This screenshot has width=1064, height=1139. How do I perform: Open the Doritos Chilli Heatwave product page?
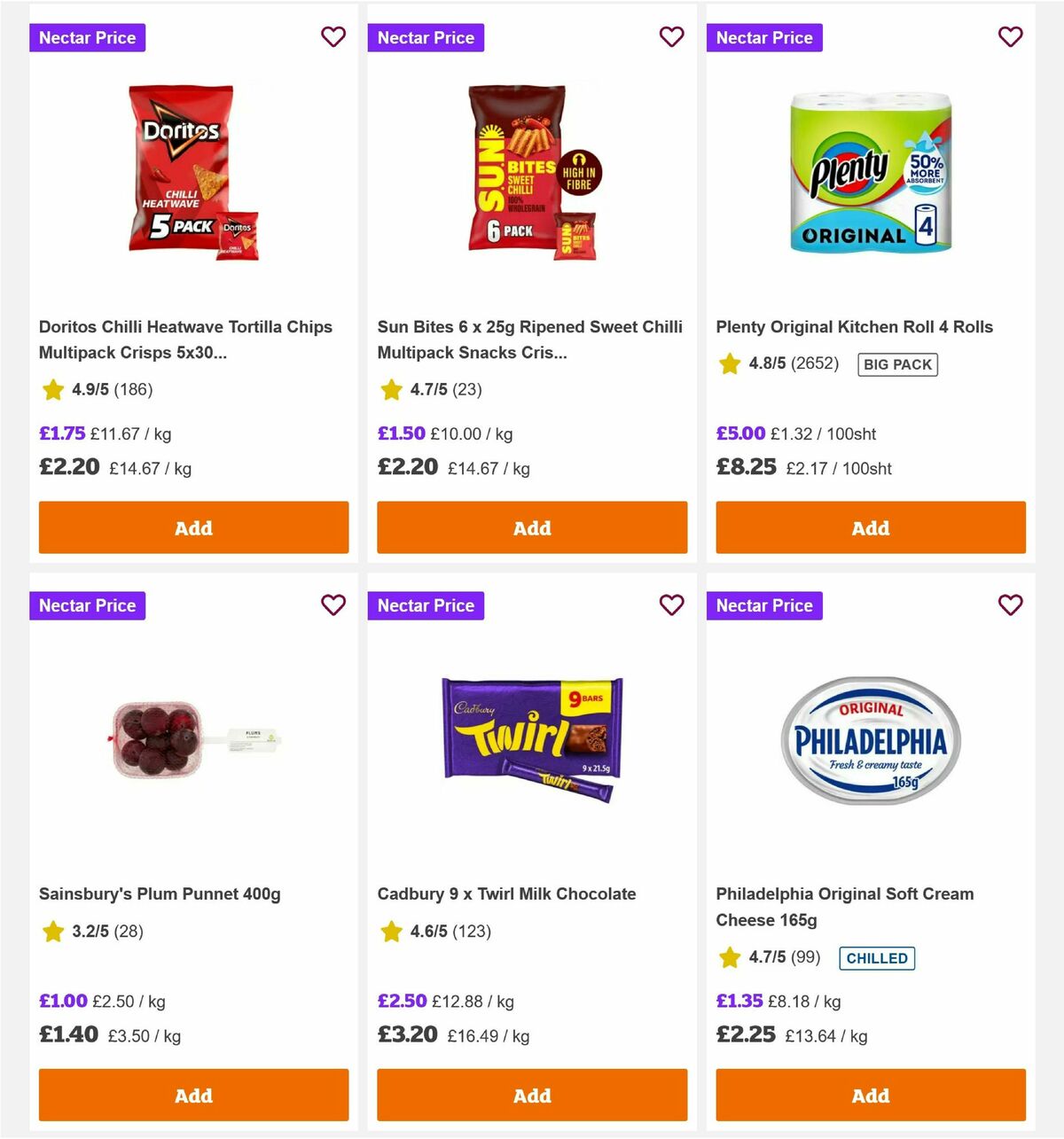coord(185,339)
